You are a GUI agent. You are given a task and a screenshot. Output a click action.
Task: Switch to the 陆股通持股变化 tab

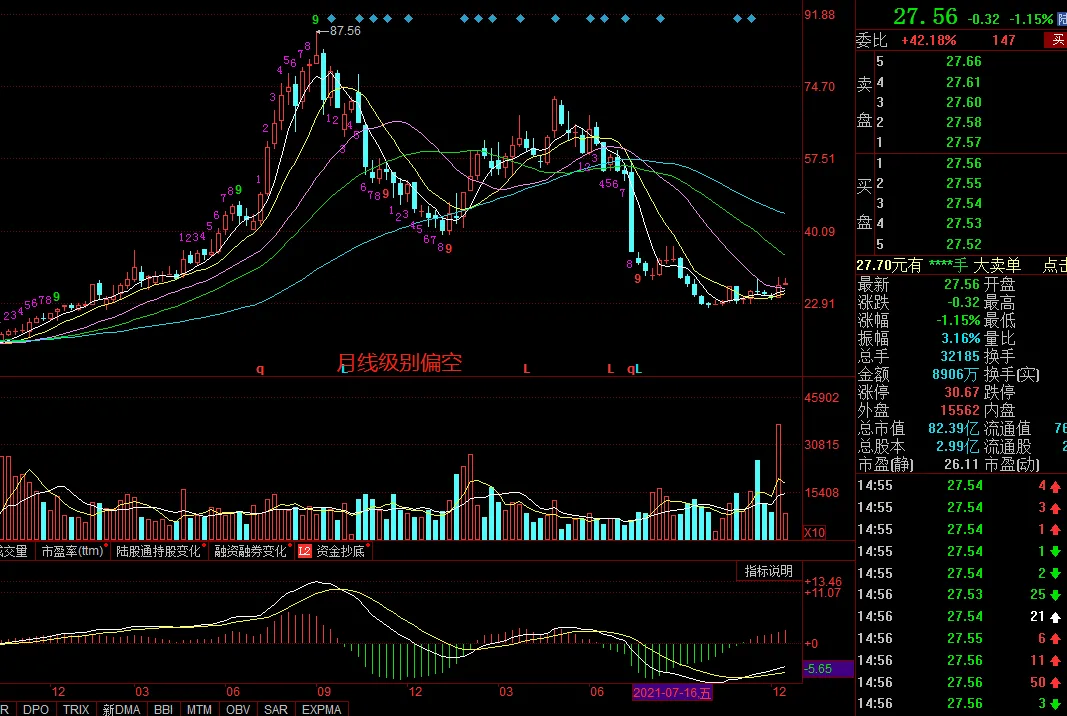point(159,551)
